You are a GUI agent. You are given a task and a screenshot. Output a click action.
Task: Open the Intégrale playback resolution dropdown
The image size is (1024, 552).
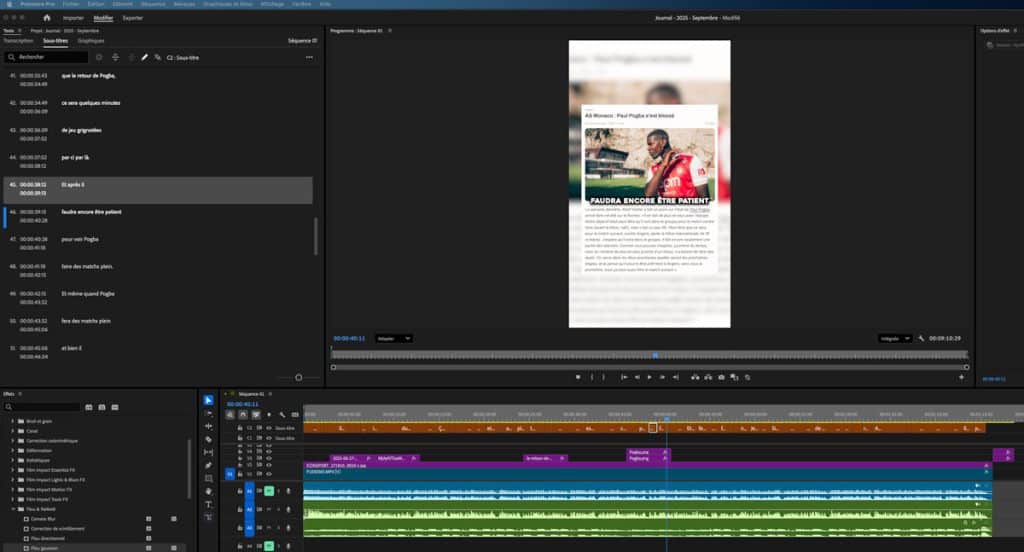tap(895, 338)
